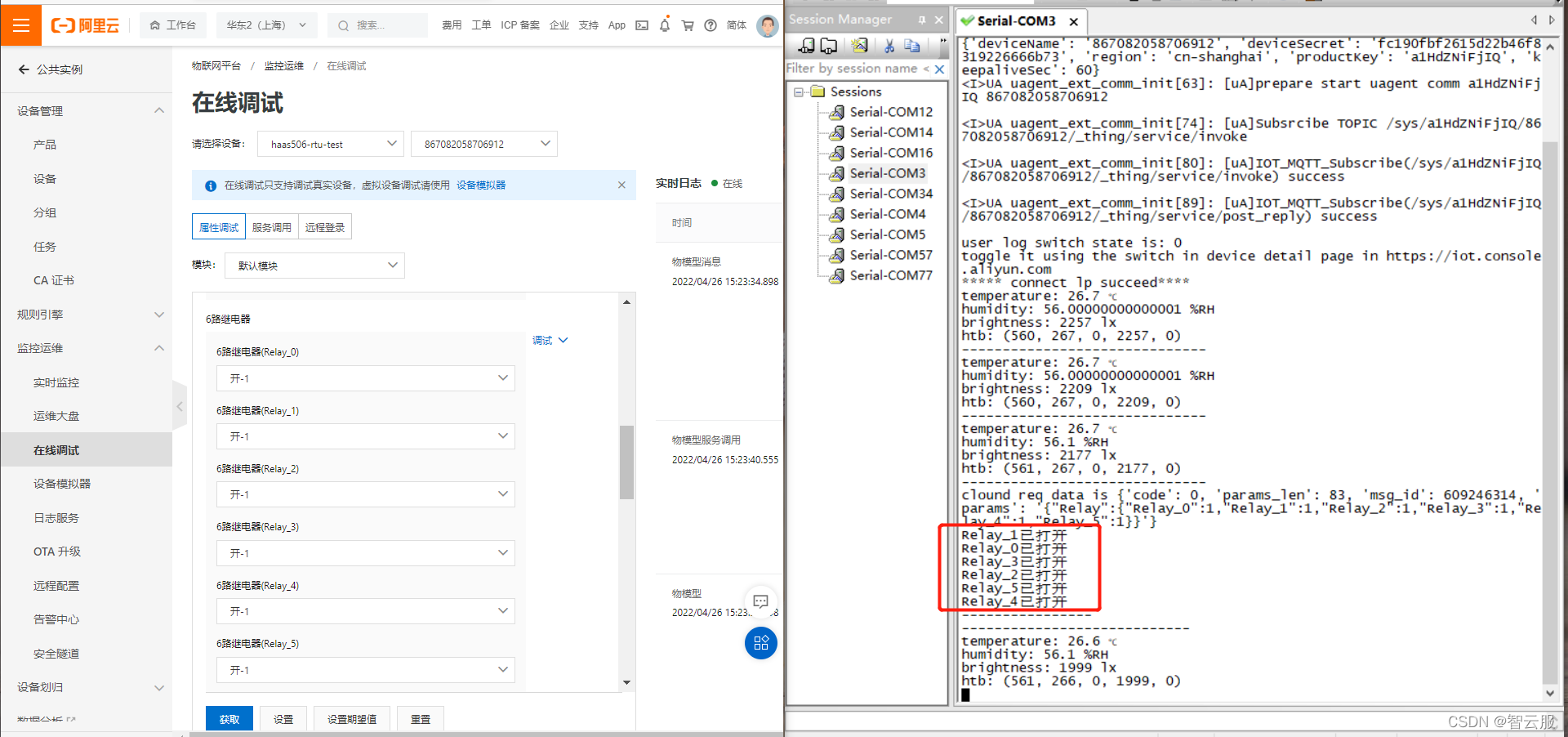Open the help question-mark icon
Screen dimensions: 1568x737
pos(710,25)
